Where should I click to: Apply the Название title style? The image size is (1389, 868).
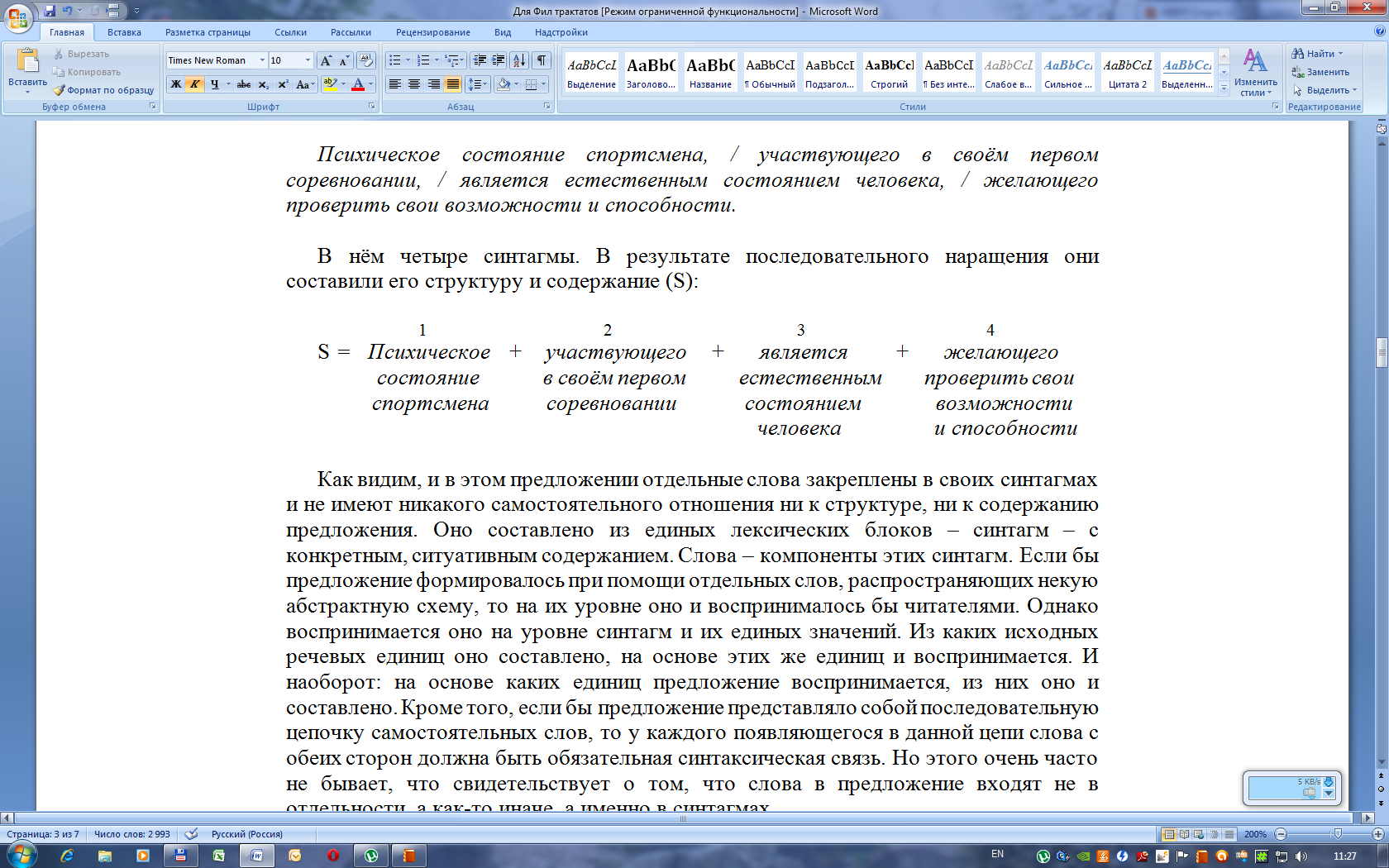pos(711,73)
